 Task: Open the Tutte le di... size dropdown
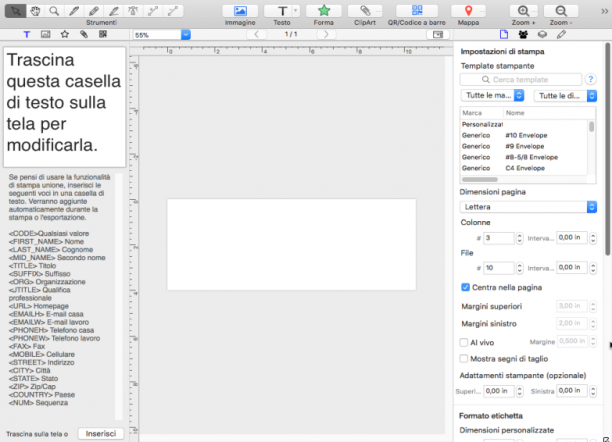pos(565,96)
